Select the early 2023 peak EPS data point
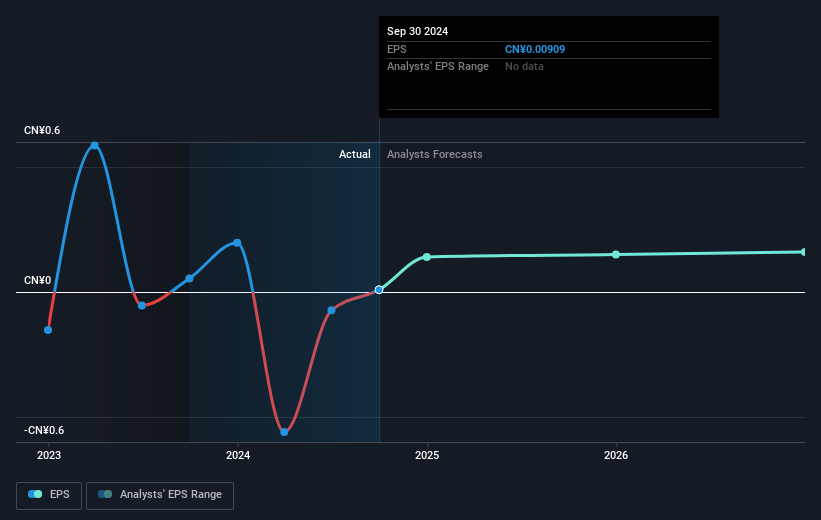The image size is (821, 520). click(94, 146)
